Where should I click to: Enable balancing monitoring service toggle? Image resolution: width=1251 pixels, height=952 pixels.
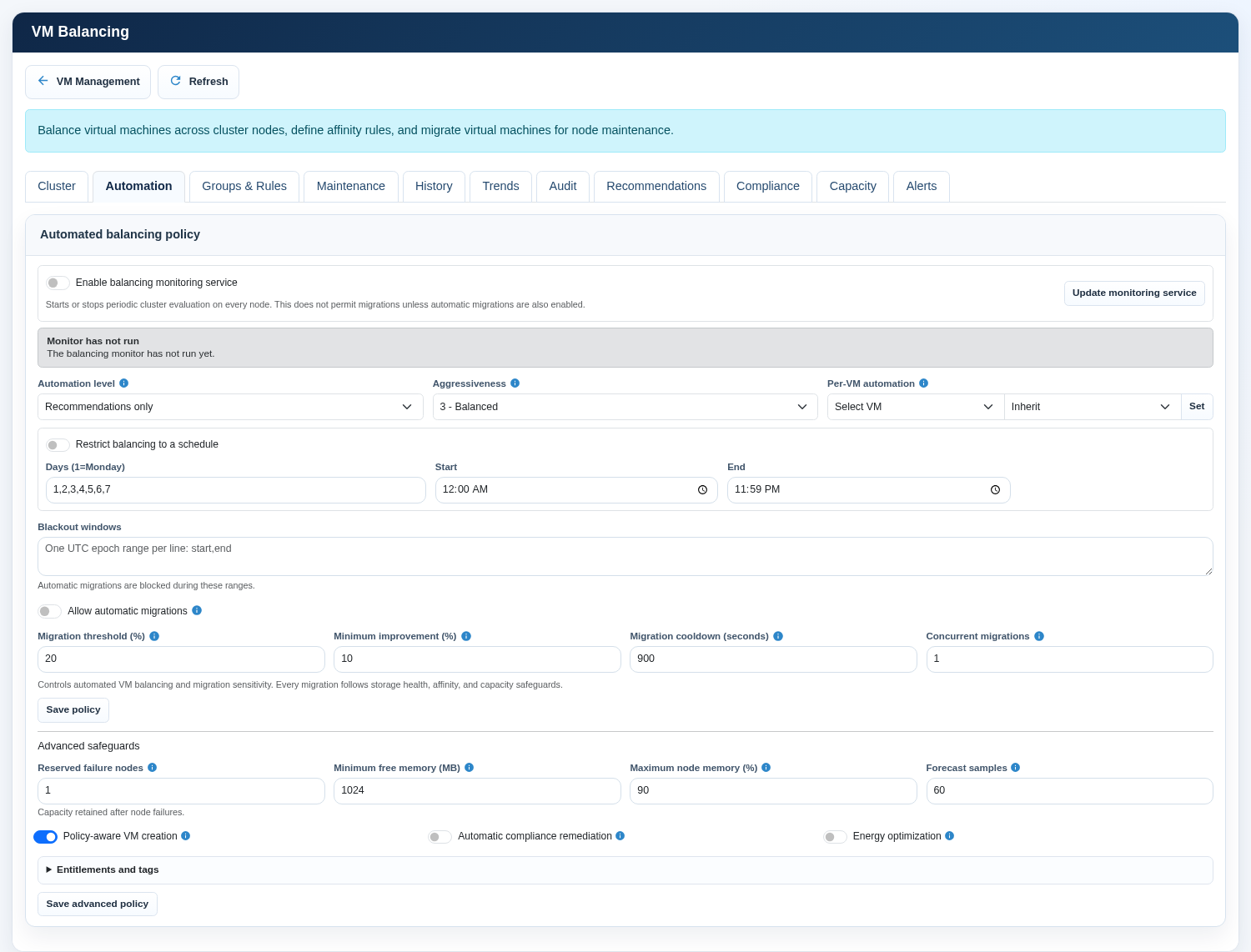tap(58, 283)
